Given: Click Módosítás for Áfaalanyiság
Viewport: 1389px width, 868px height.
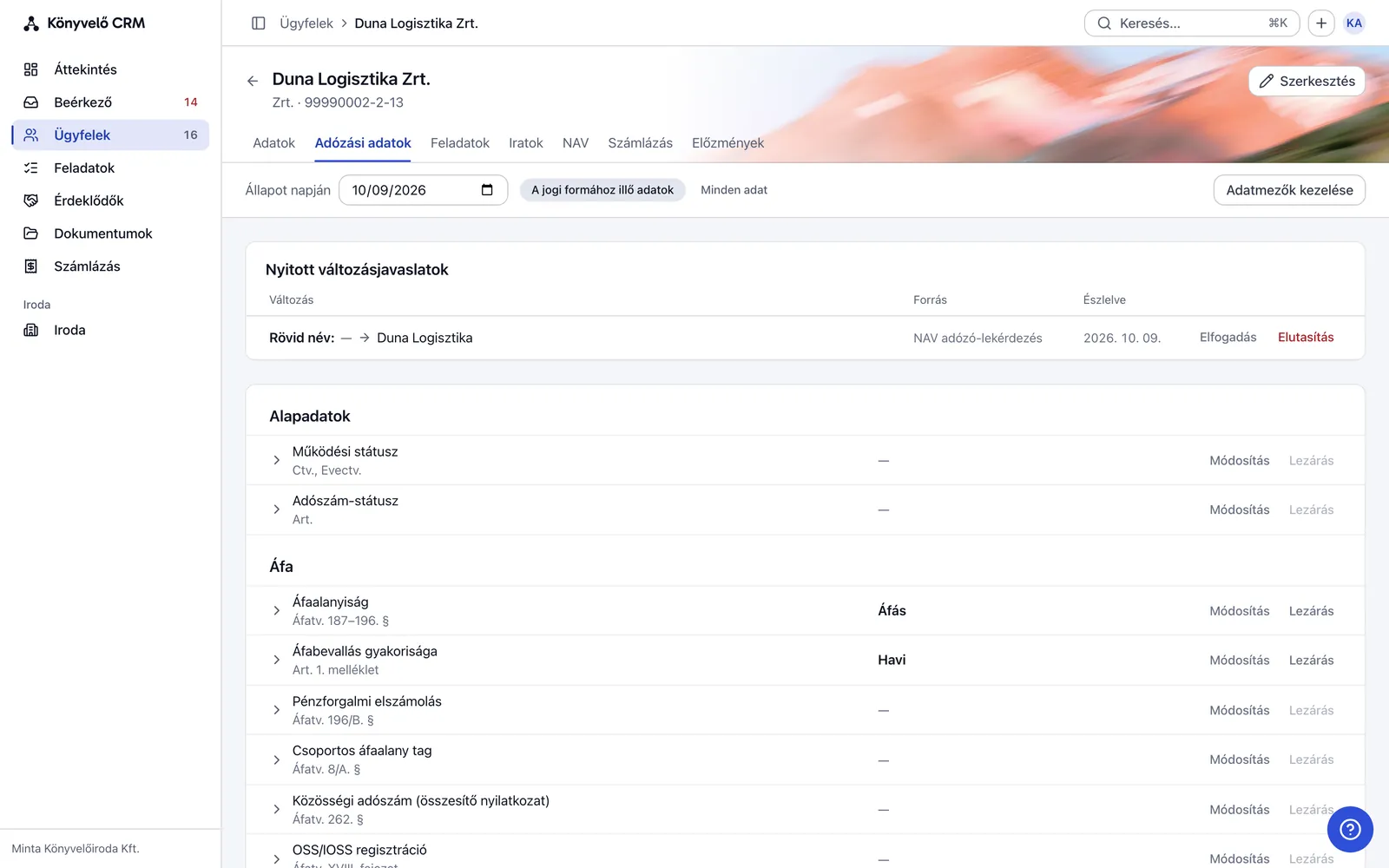Looking at the screenshot, I should tap(1240, 611).
